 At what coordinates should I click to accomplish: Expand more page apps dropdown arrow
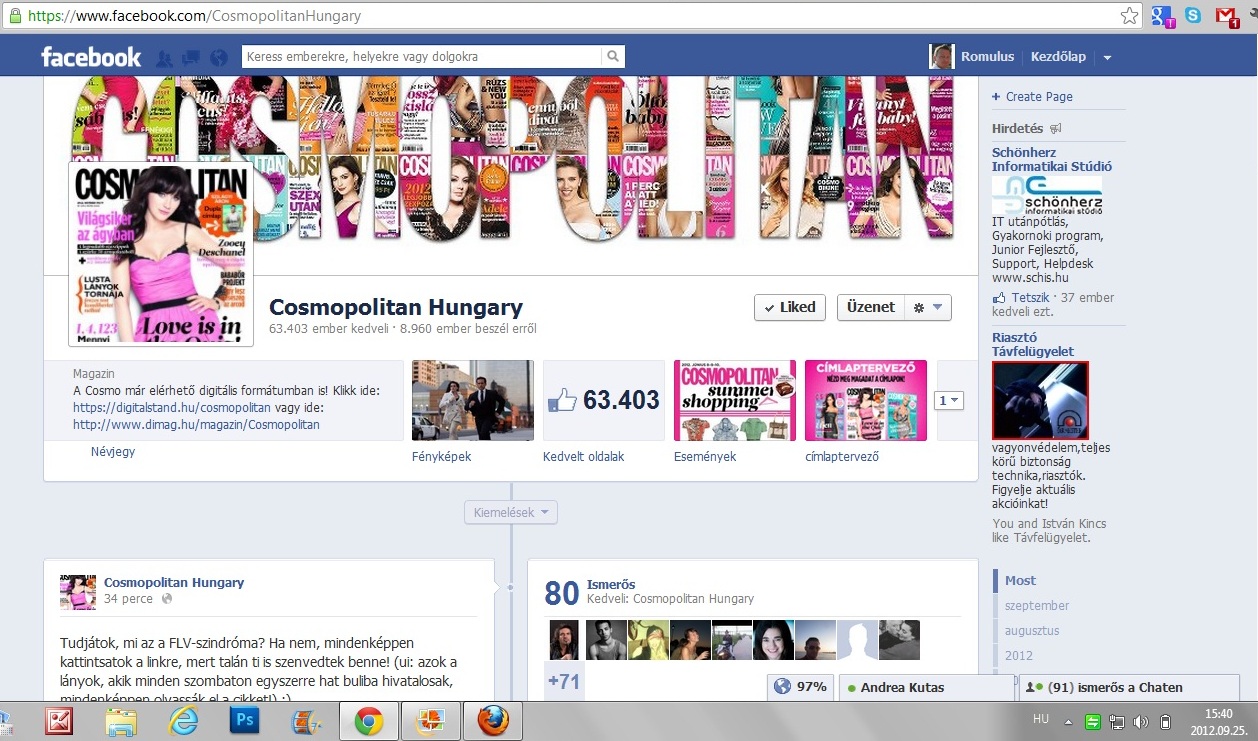click(x=949, y=400)
